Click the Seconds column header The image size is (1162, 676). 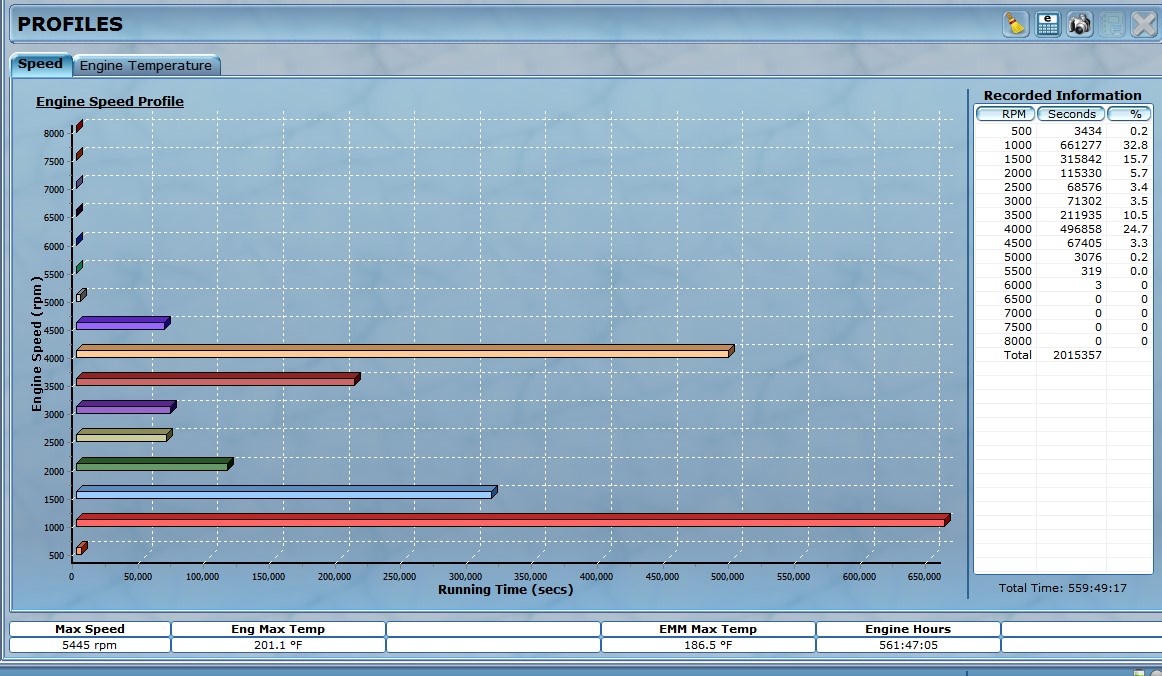[1072, 114]
